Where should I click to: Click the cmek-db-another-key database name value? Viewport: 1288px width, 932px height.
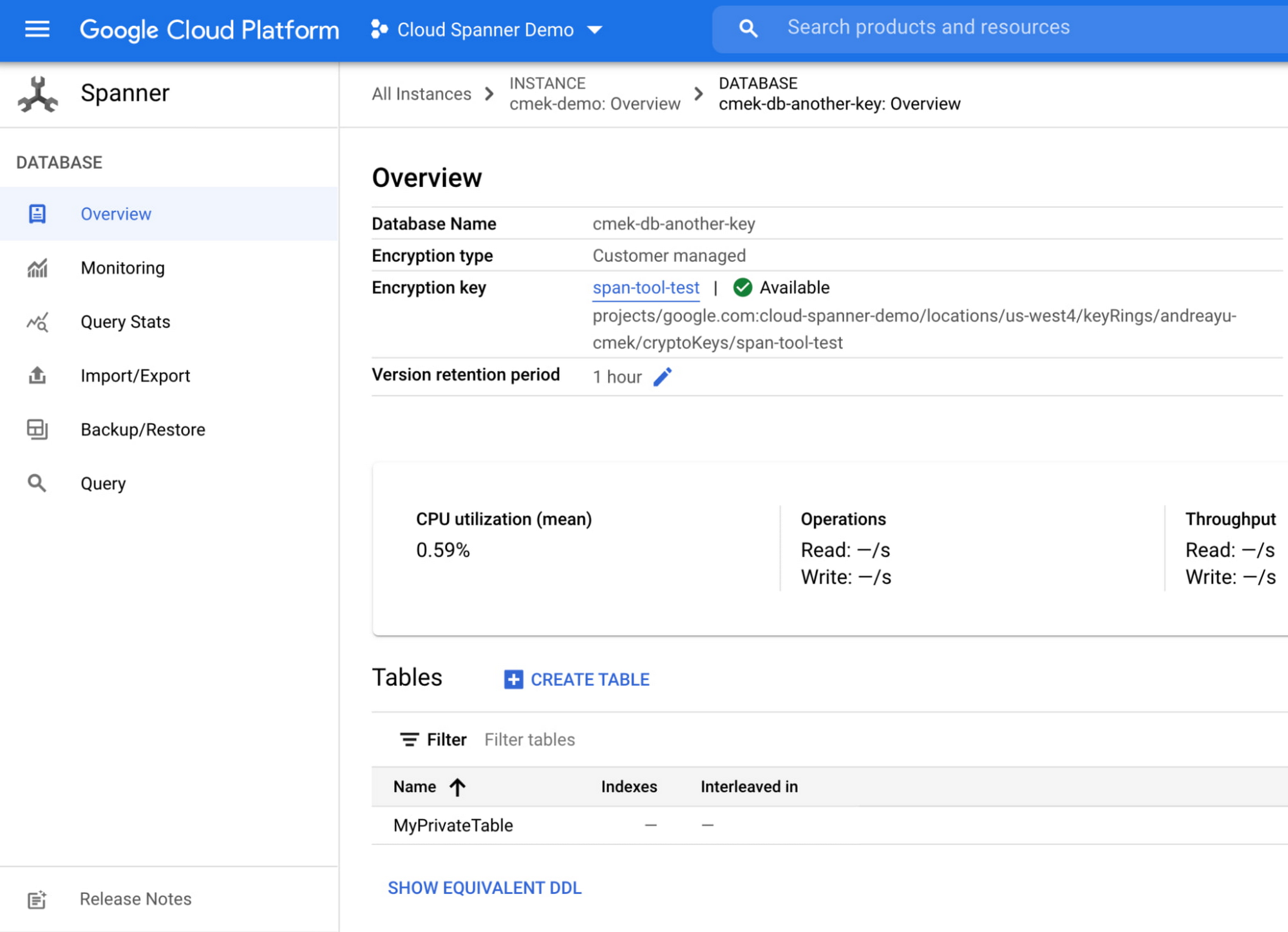click(674, 224)
